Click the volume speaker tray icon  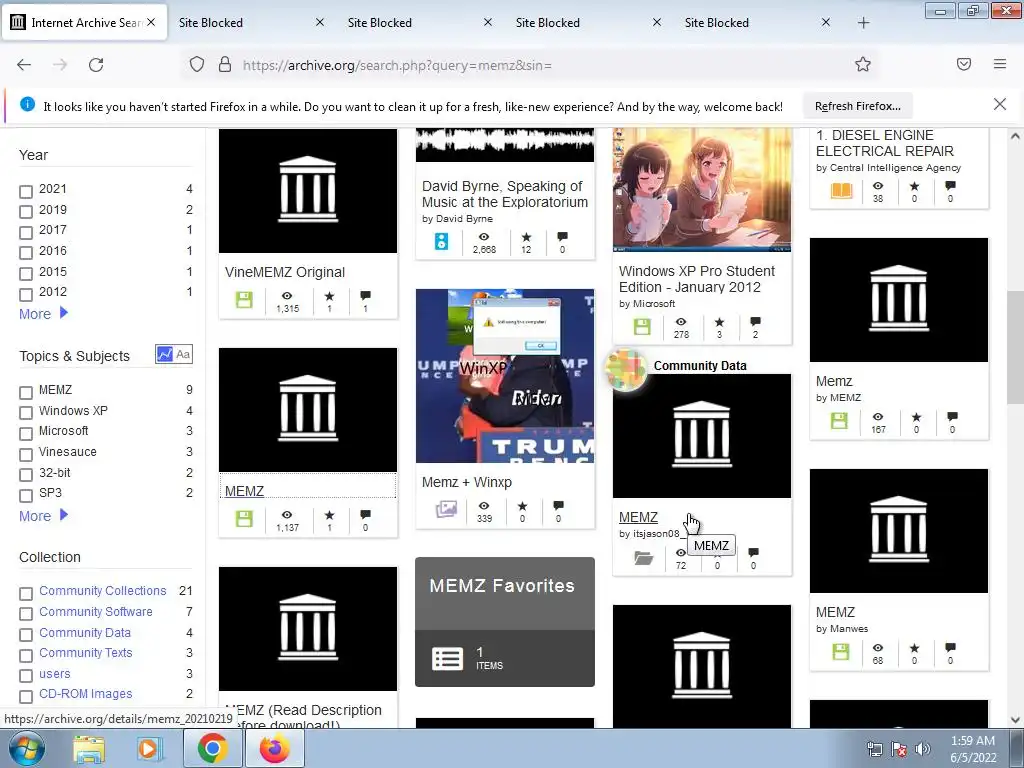(x=922, y=749)
